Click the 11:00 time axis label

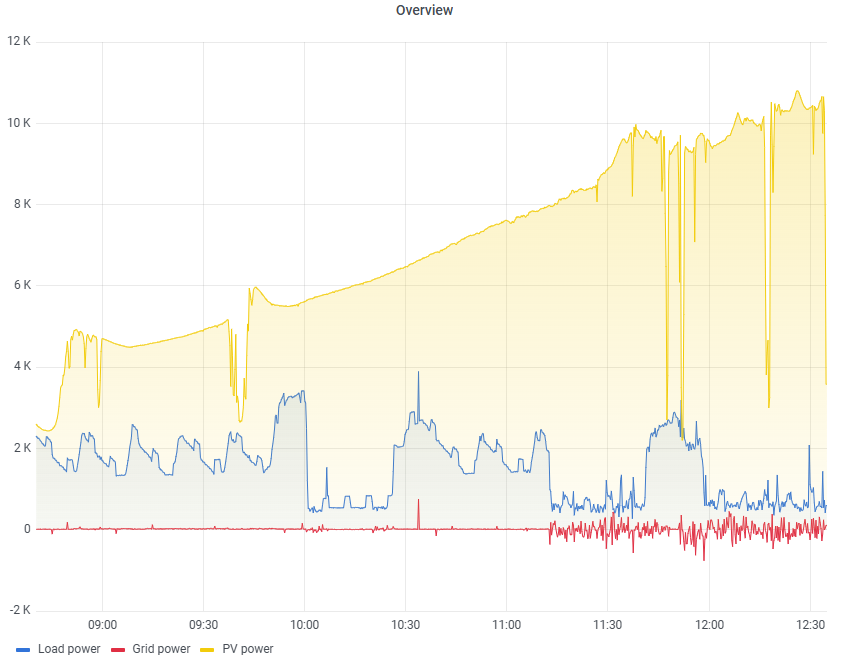(507, 625)
